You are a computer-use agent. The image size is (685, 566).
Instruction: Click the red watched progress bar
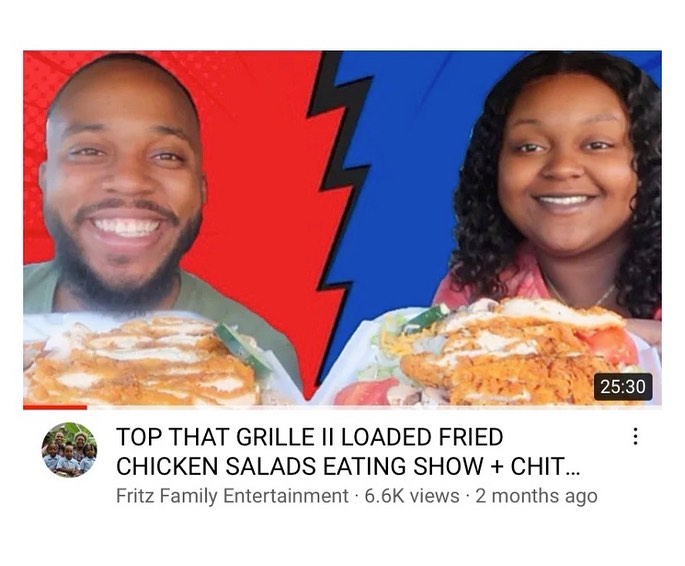55,407
